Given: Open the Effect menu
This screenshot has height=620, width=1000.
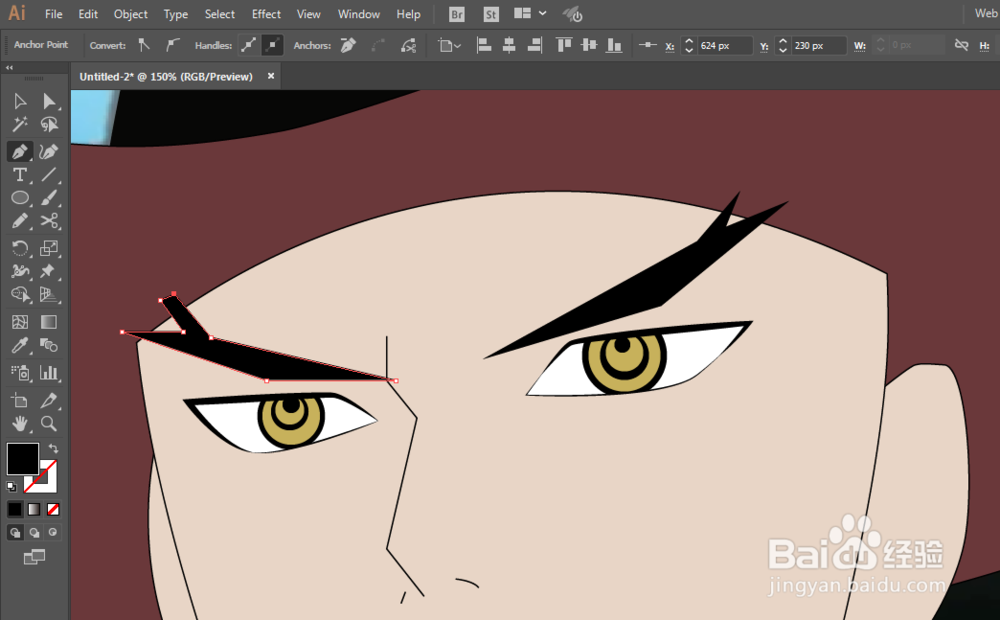Looking at the screenshot, I should pos(266,14).
